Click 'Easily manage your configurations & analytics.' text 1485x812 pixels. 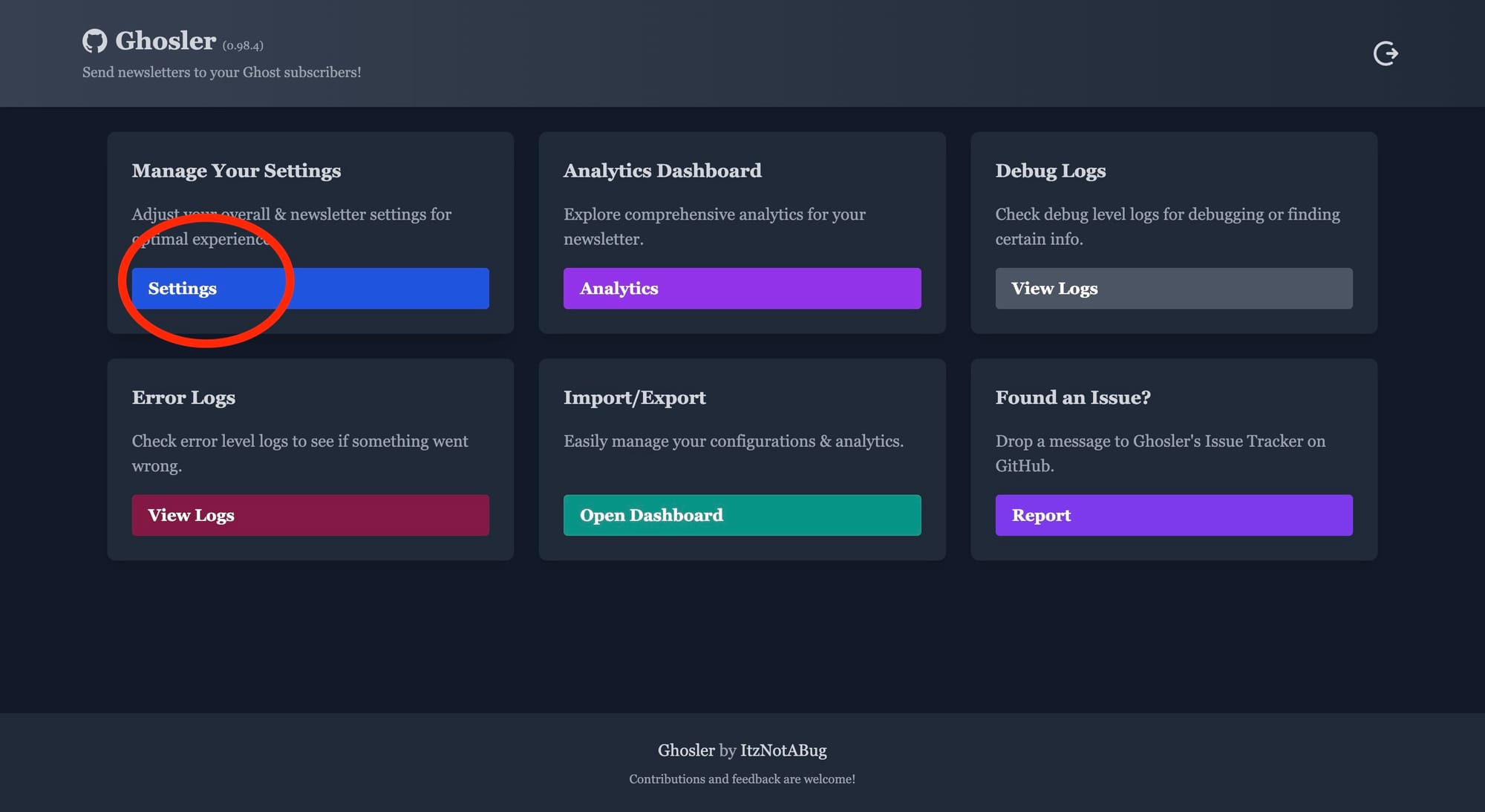pos(734,442)
